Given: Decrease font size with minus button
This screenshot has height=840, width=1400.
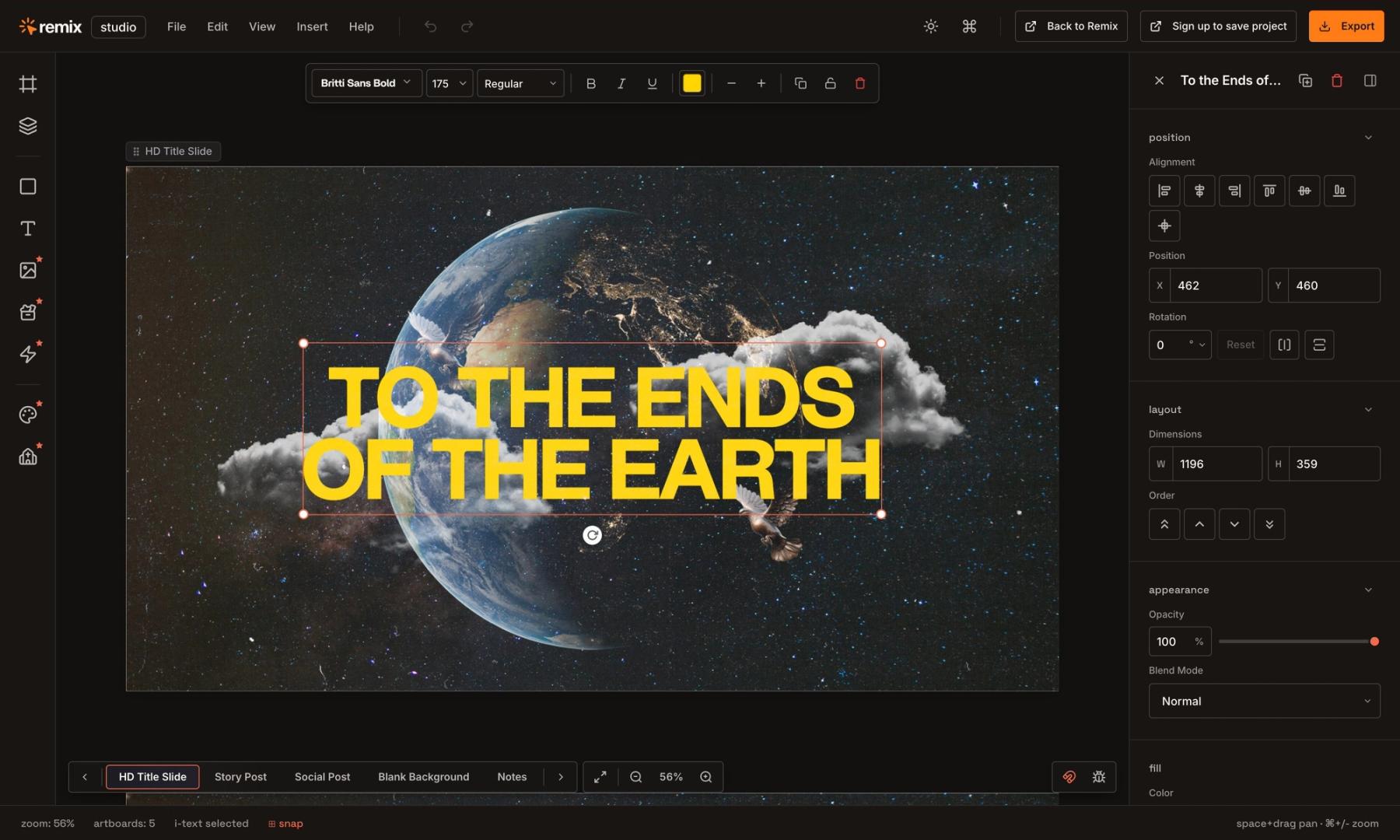Looking at the screenshot, I should 731,83.
